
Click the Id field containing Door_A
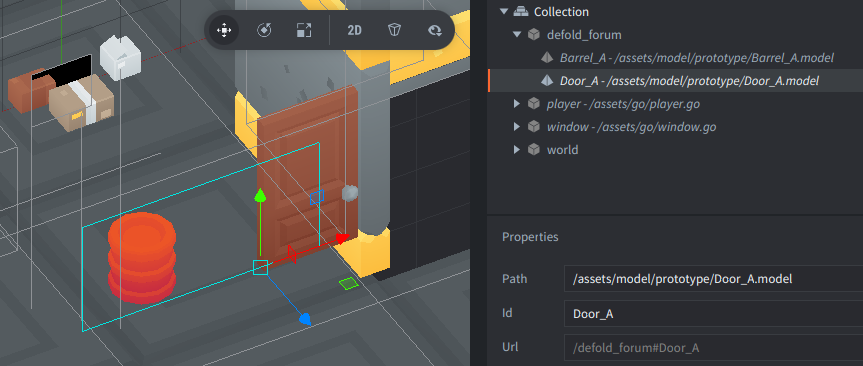[x=713, y=314]
